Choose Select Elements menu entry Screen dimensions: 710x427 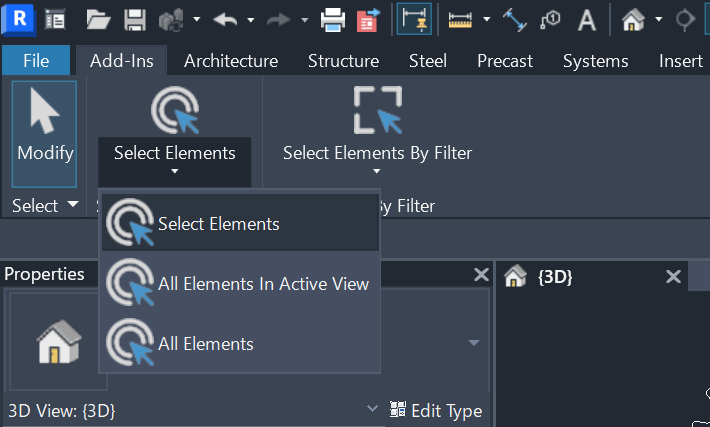(x=218, y=224)
